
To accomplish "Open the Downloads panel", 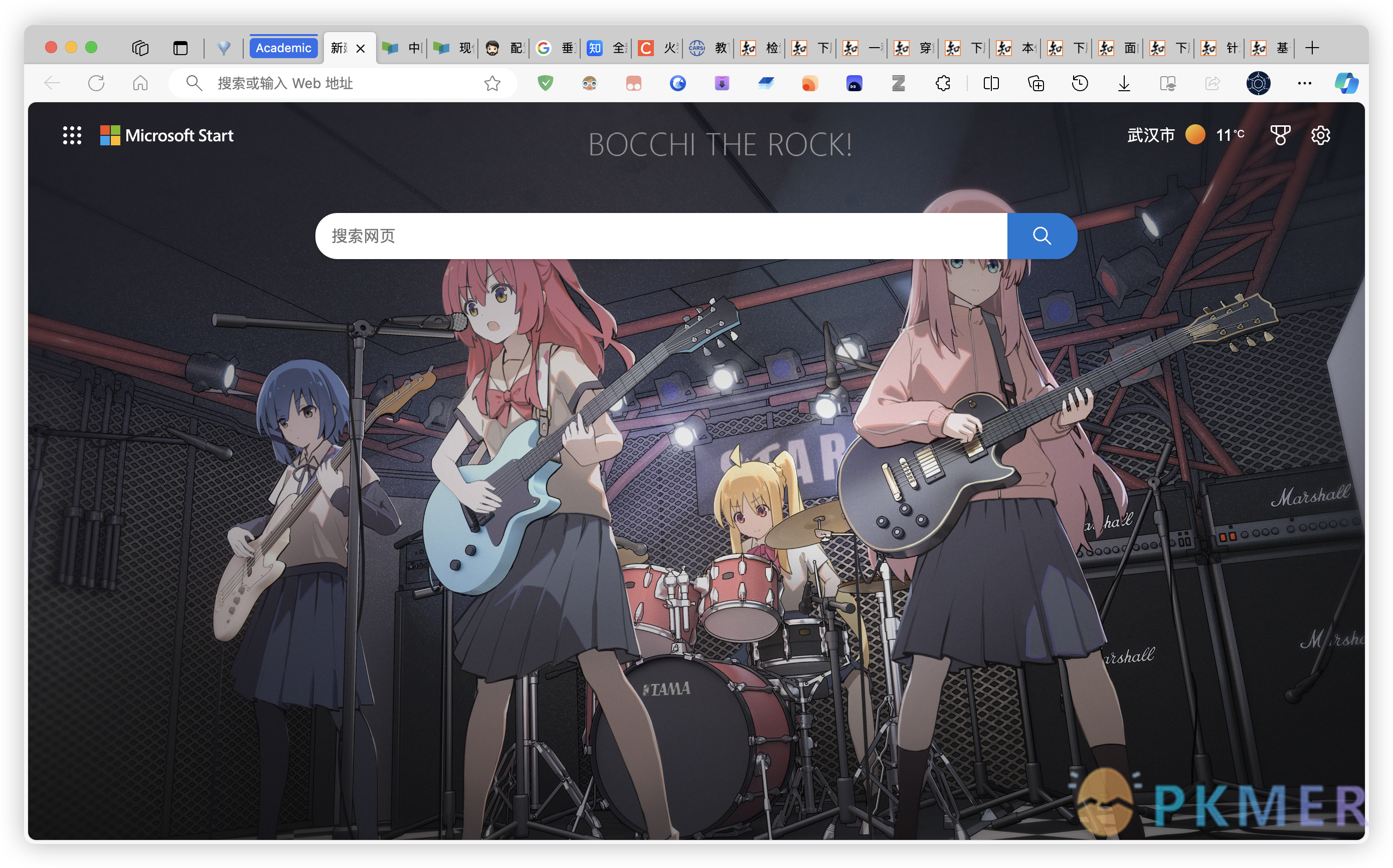I will click(x=1124, y=84).
